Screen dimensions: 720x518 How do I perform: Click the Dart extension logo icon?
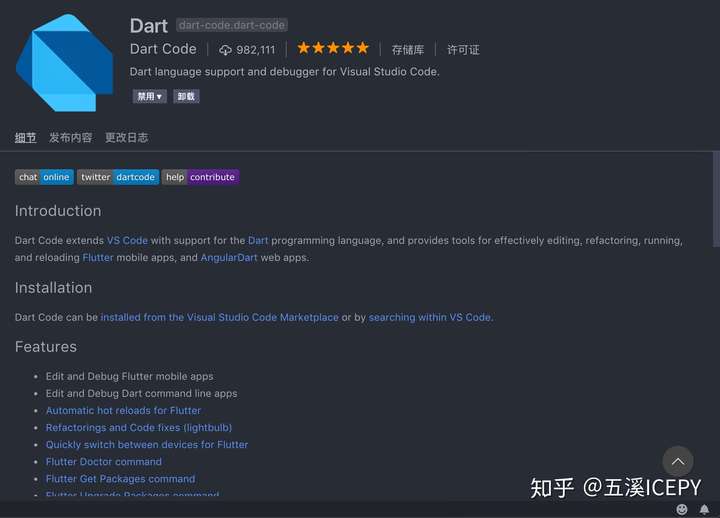pos(65,63)
